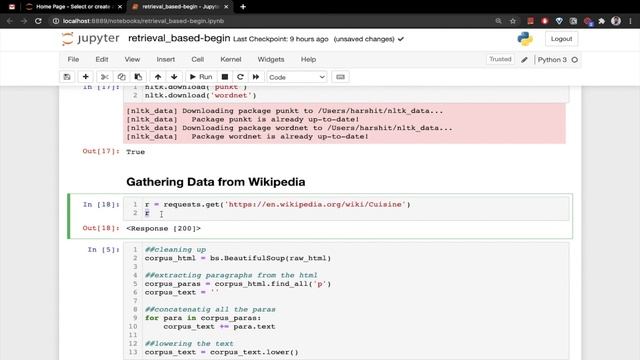This screenshot has height=360, width=640.
Task: Click the Gathering Data from Wikipedia heading
Action: pos(216,182)
